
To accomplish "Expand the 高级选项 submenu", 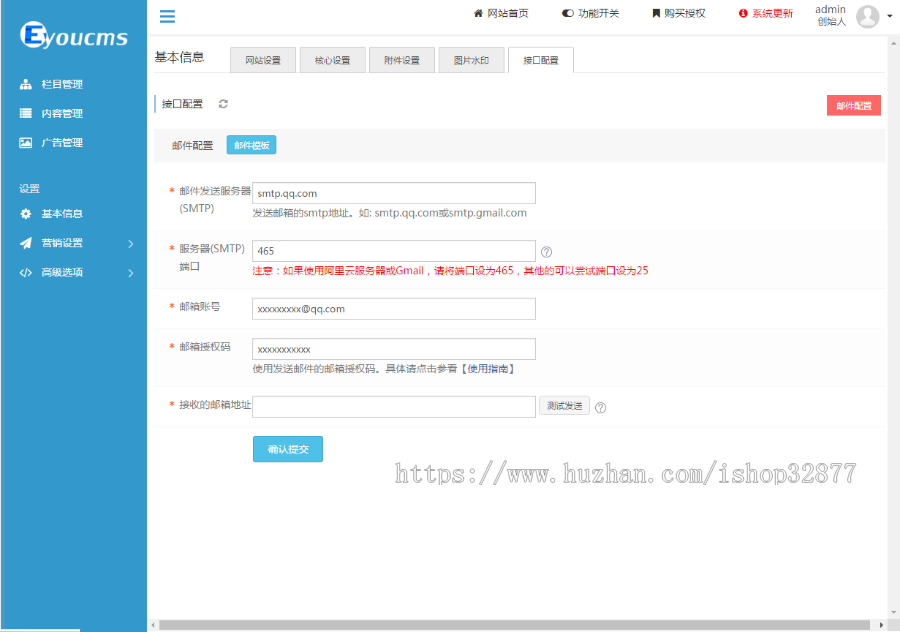I will tap(129, 271).
